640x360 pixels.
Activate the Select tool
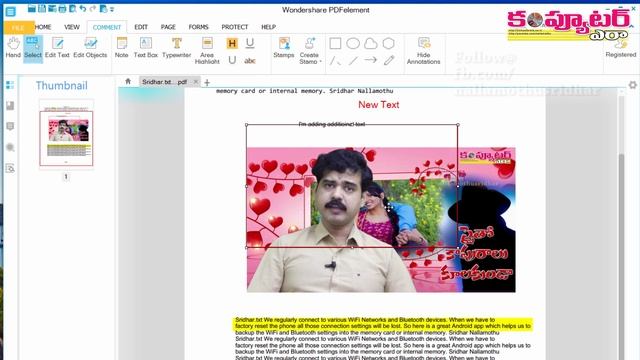(x=33, y=48)
